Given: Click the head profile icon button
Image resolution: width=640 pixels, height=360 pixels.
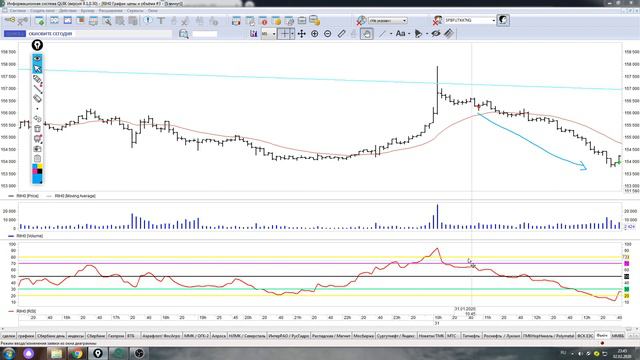Looking at the screenshot, I should point(503,20).
